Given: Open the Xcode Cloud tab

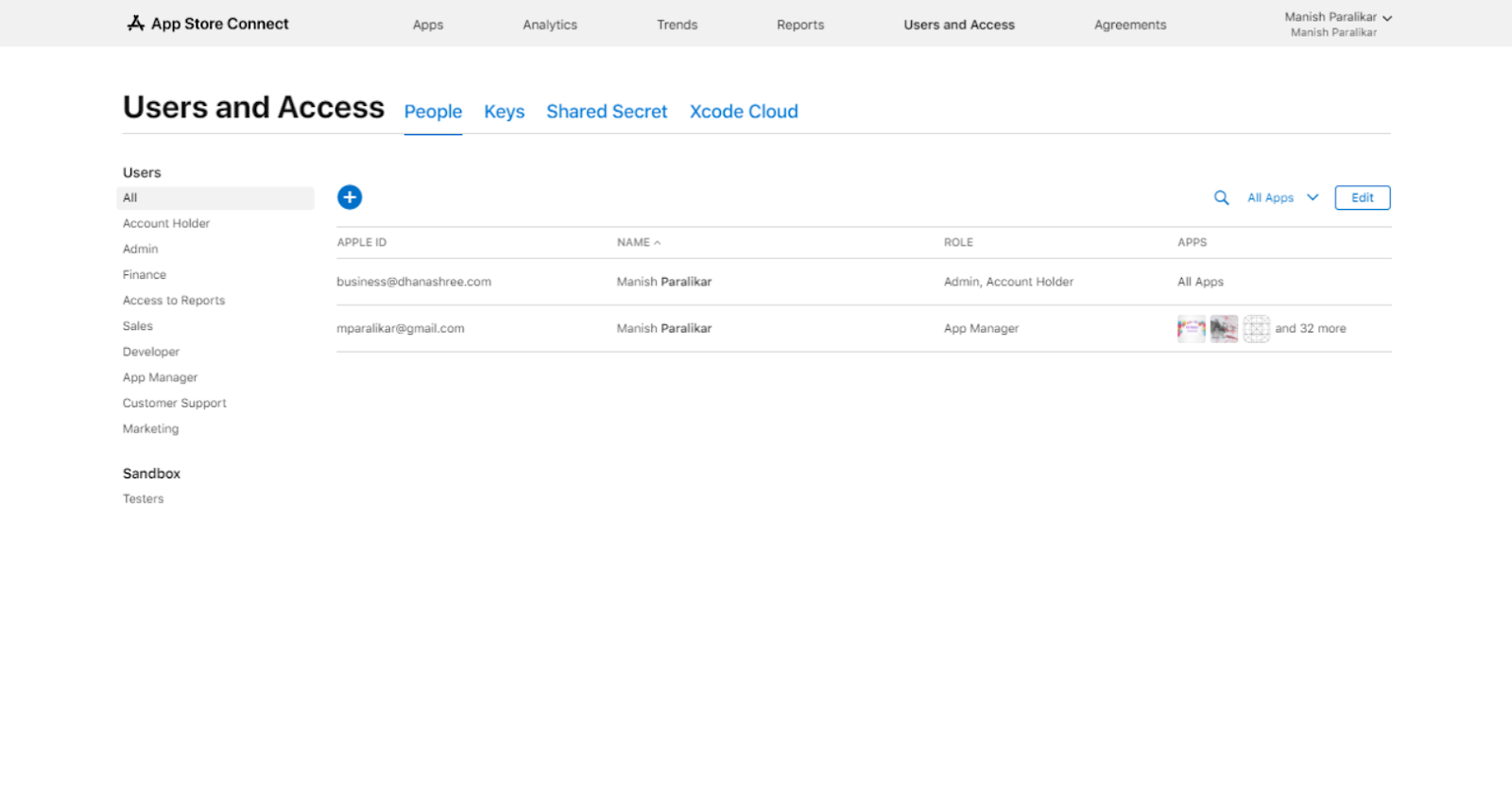Looking at the screenshot, I should point(744,112).
